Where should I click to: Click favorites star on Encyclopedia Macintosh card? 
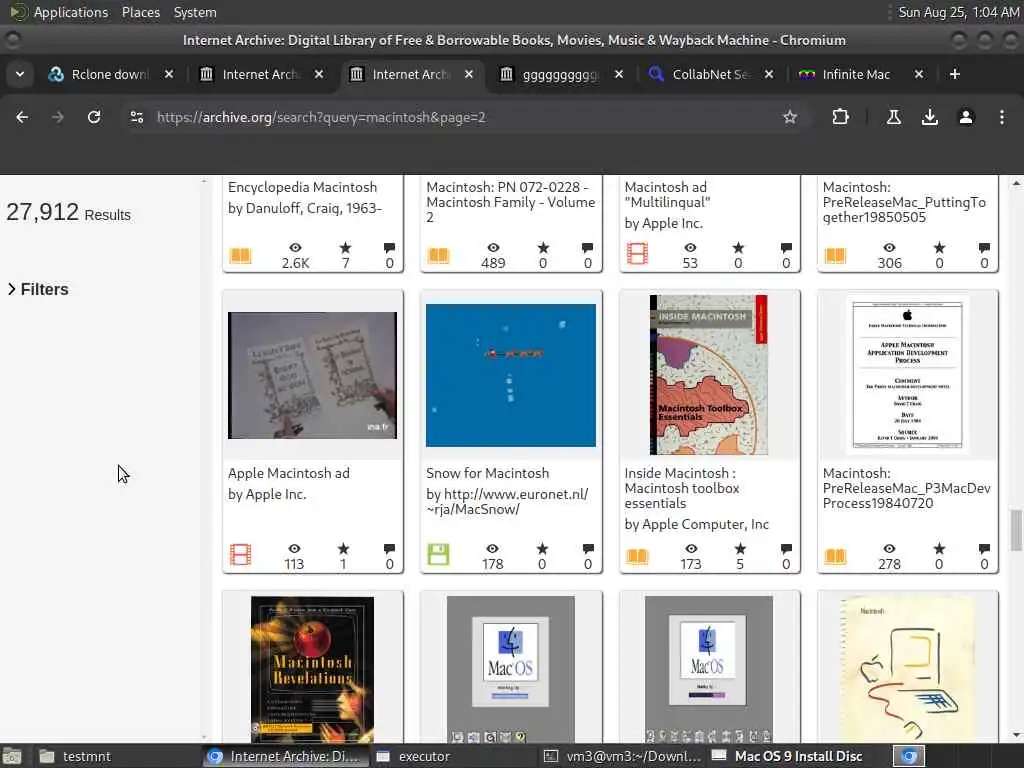click(x=345, y=248)
